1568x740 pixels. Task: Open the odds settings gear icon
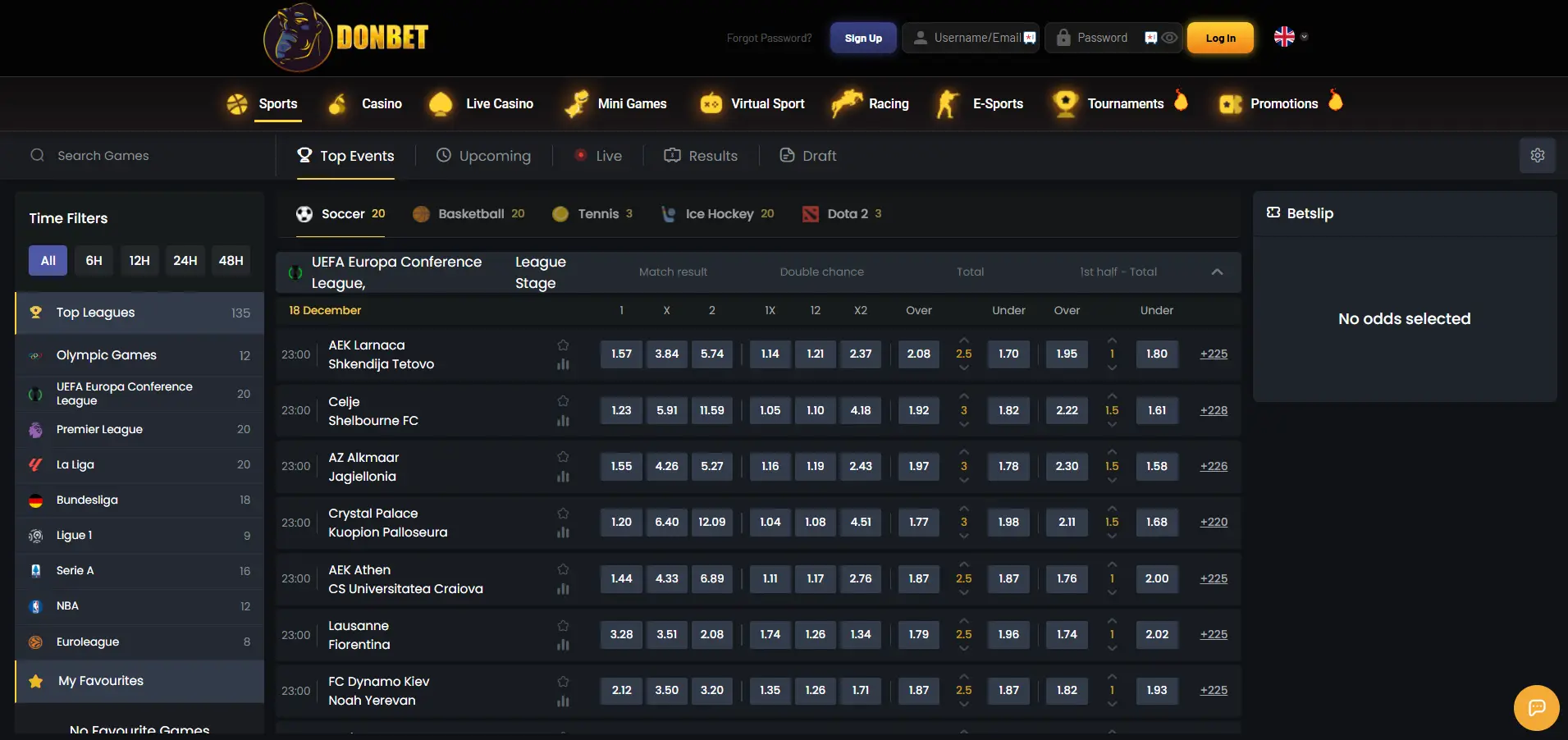pyautogui.click(x=1537, y=155)
